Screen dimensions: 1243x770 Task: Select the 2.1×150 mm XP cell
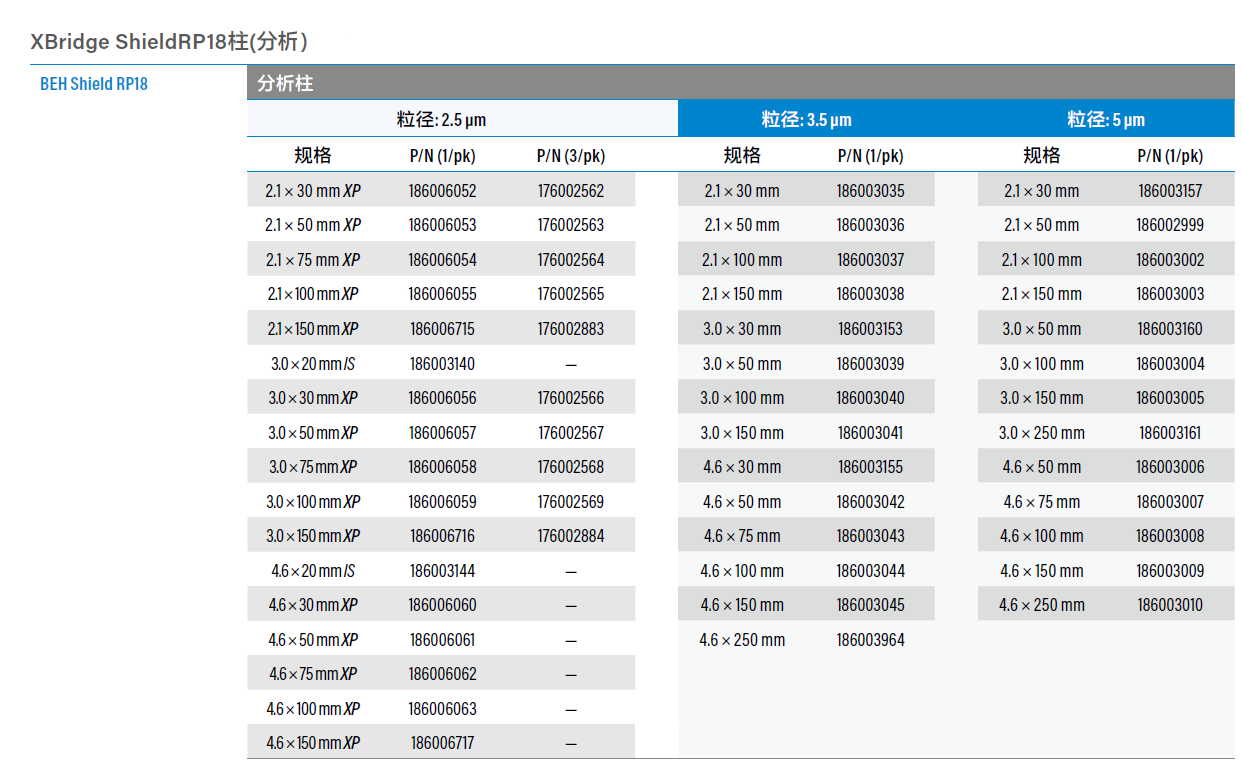coord(313,329)
